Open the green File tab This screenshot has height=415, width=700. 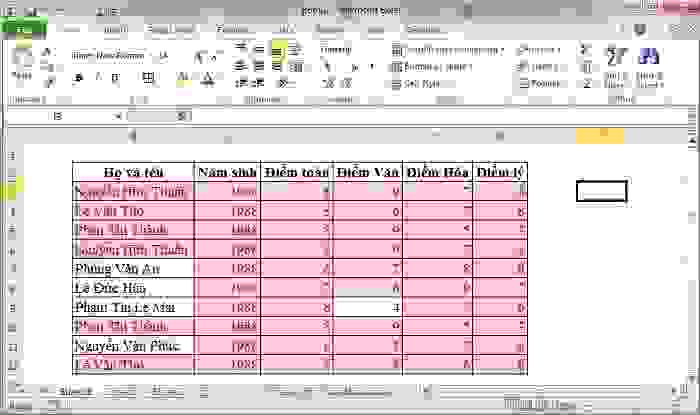click(x=24, y=29)
